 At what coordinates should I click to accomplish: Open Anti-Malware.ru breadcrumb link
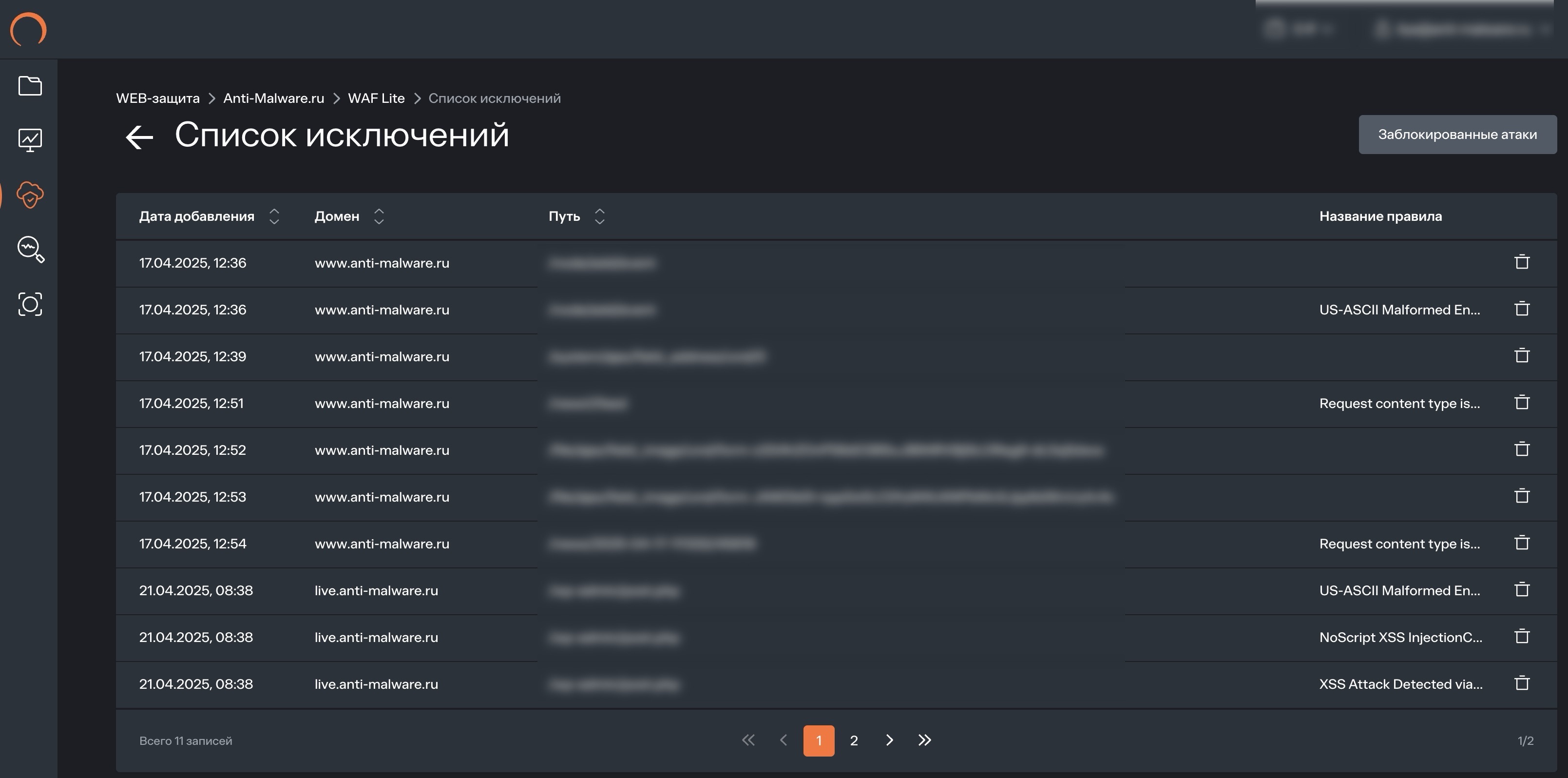click(273, 98)
